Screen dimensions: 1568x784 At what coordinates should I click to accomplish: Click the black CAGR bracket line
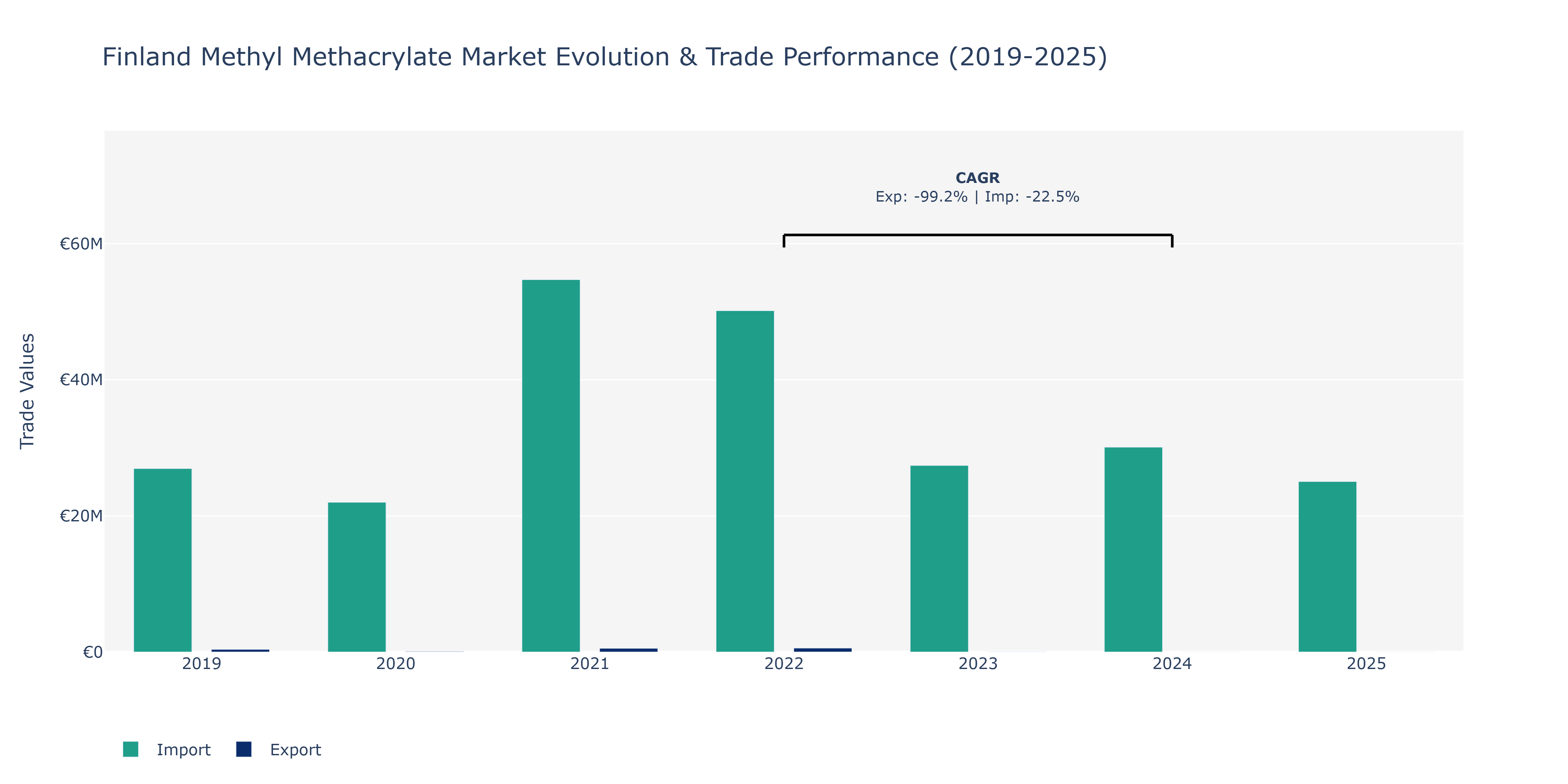click(x=978, y=235)
